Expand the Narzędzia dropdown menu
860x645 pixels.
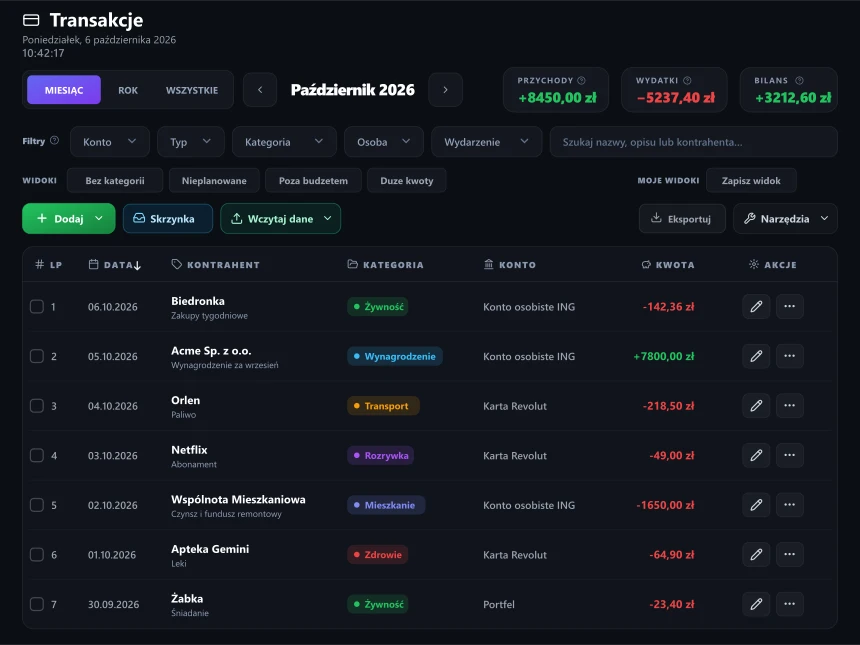(x=785, y=219)
